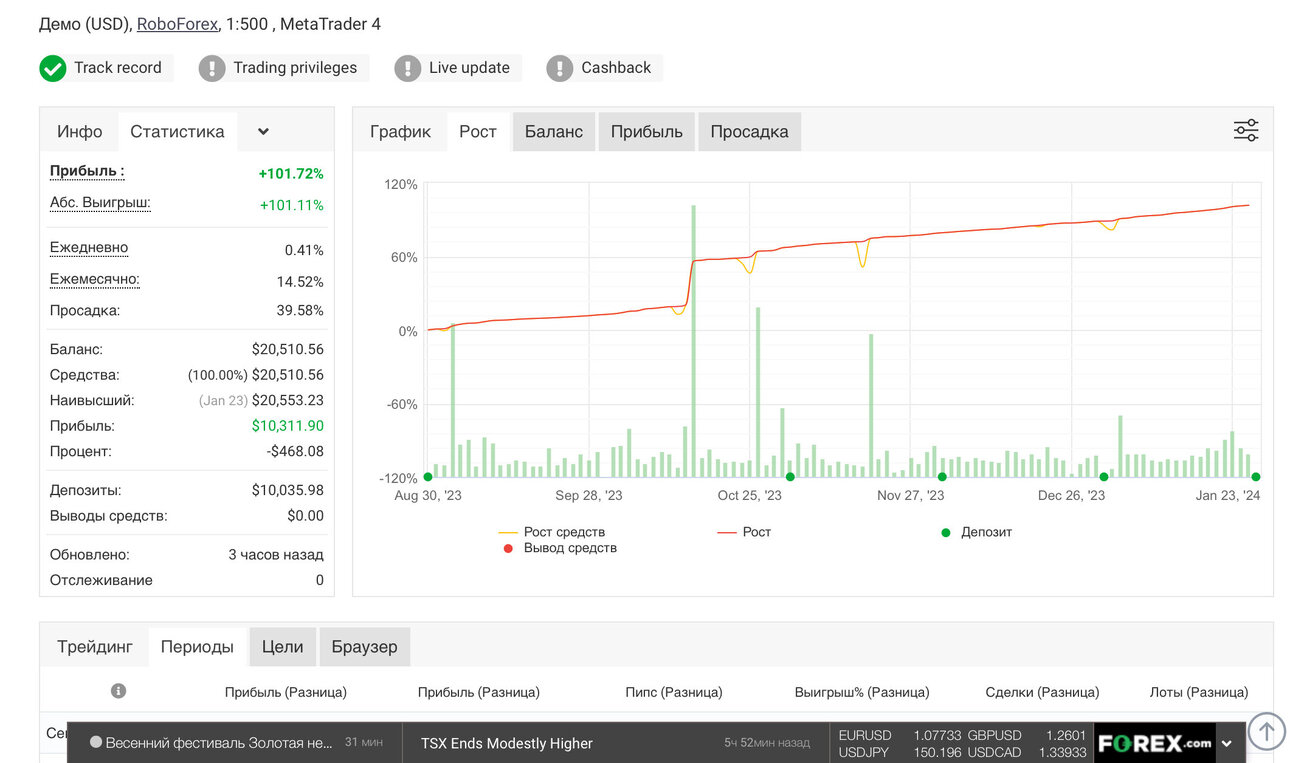Select the 'Рост' chart tab
Image resolution: width=1290 pixels, height=763 pixels.
(478, 131)
